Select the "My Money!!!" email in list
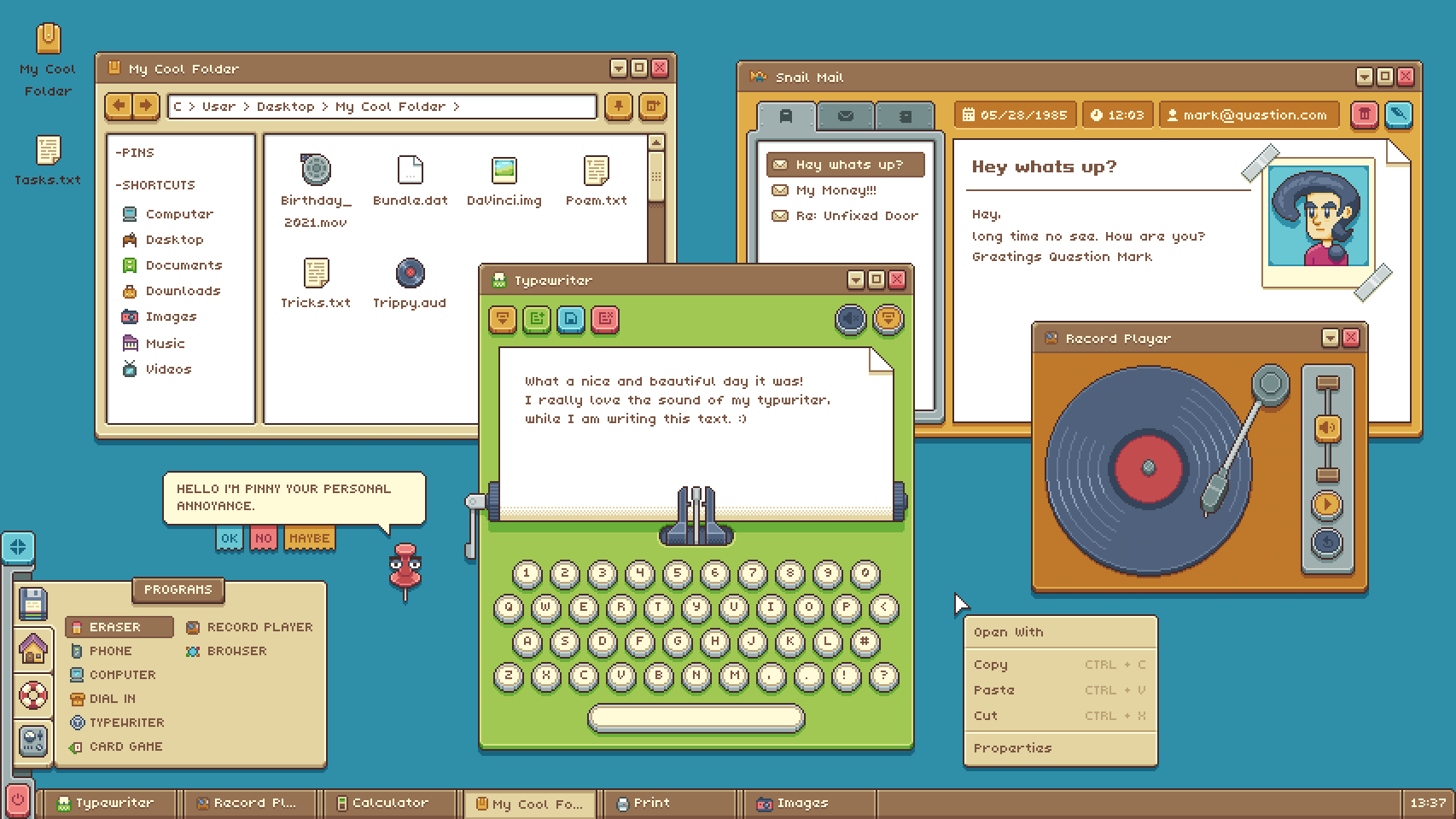 click(836, 190)
